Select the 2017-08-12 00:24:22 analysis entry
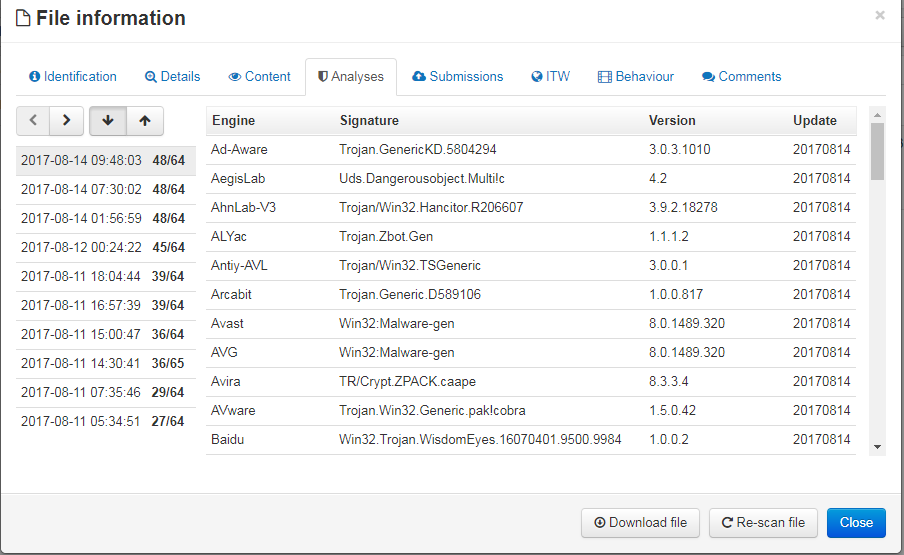Image resolution: width=904 pixels, height=555 pixels. tap(103, 248)
